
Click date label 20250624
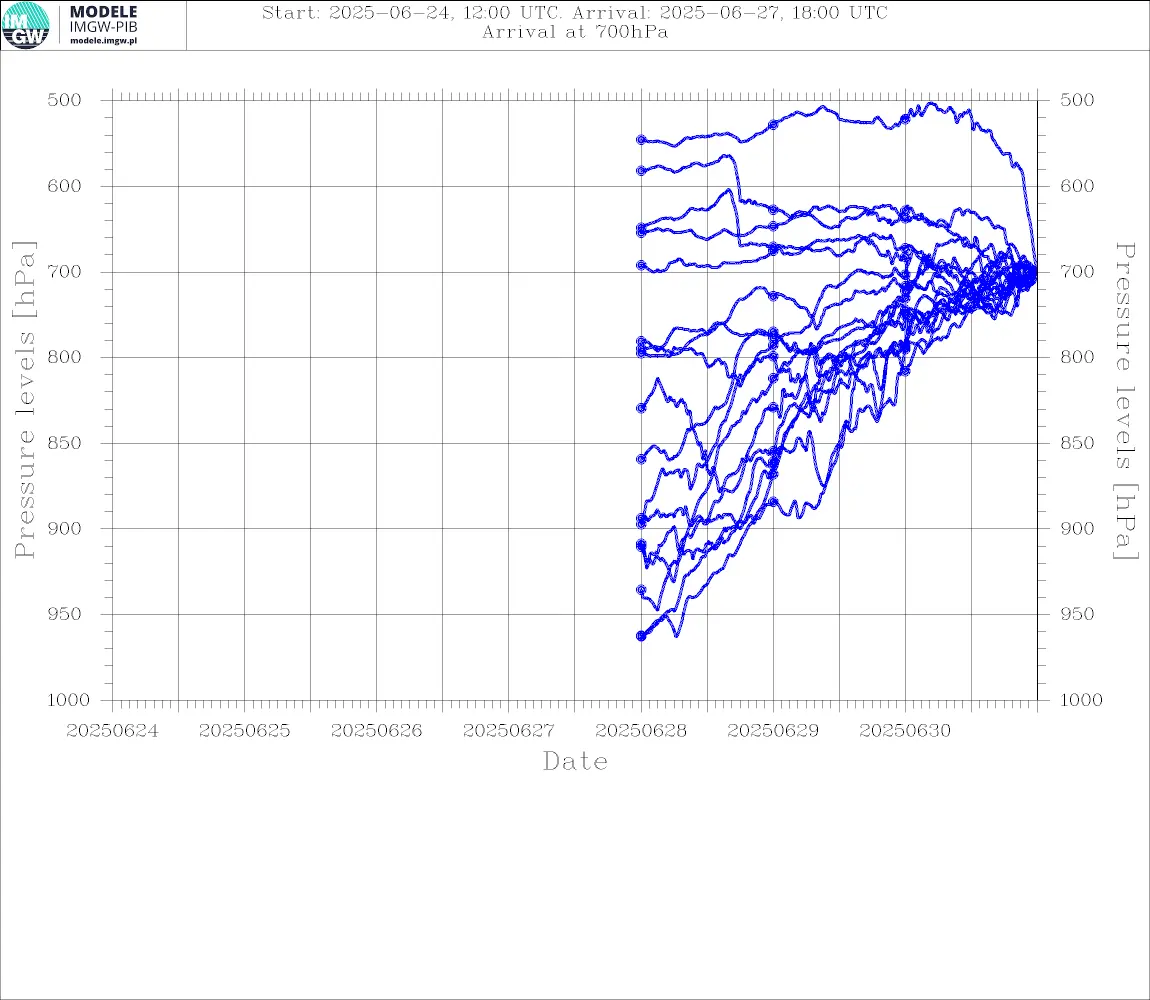pos(112,731)
